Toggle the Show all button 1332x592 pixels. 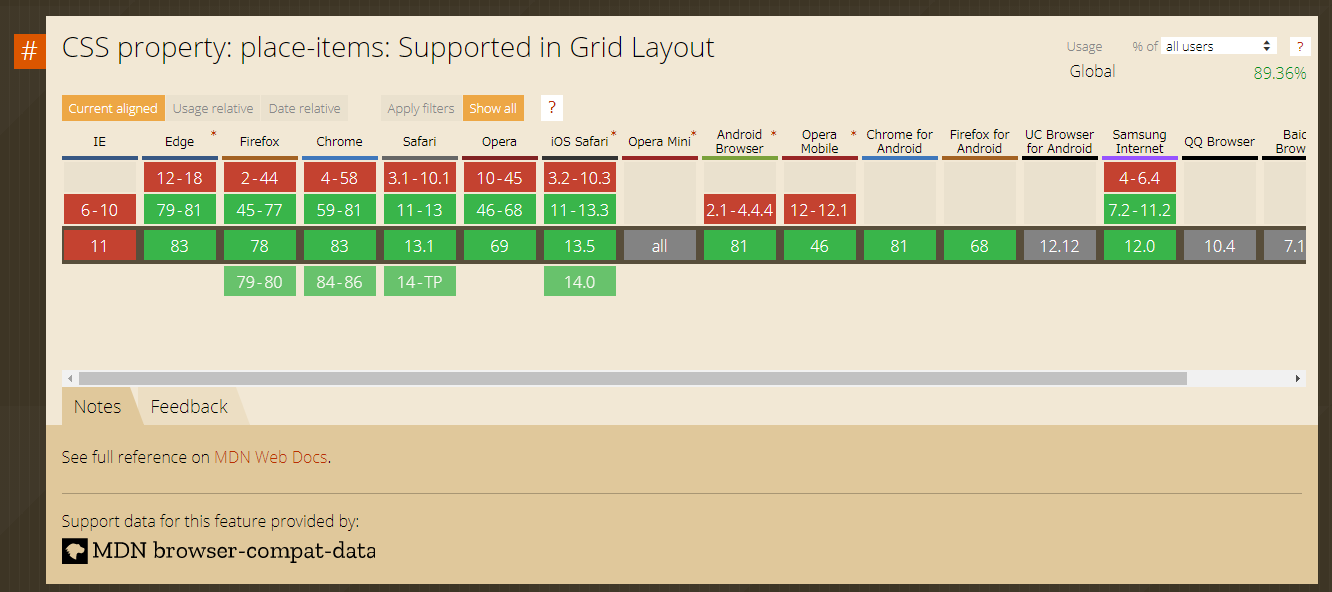pos(493,108)
